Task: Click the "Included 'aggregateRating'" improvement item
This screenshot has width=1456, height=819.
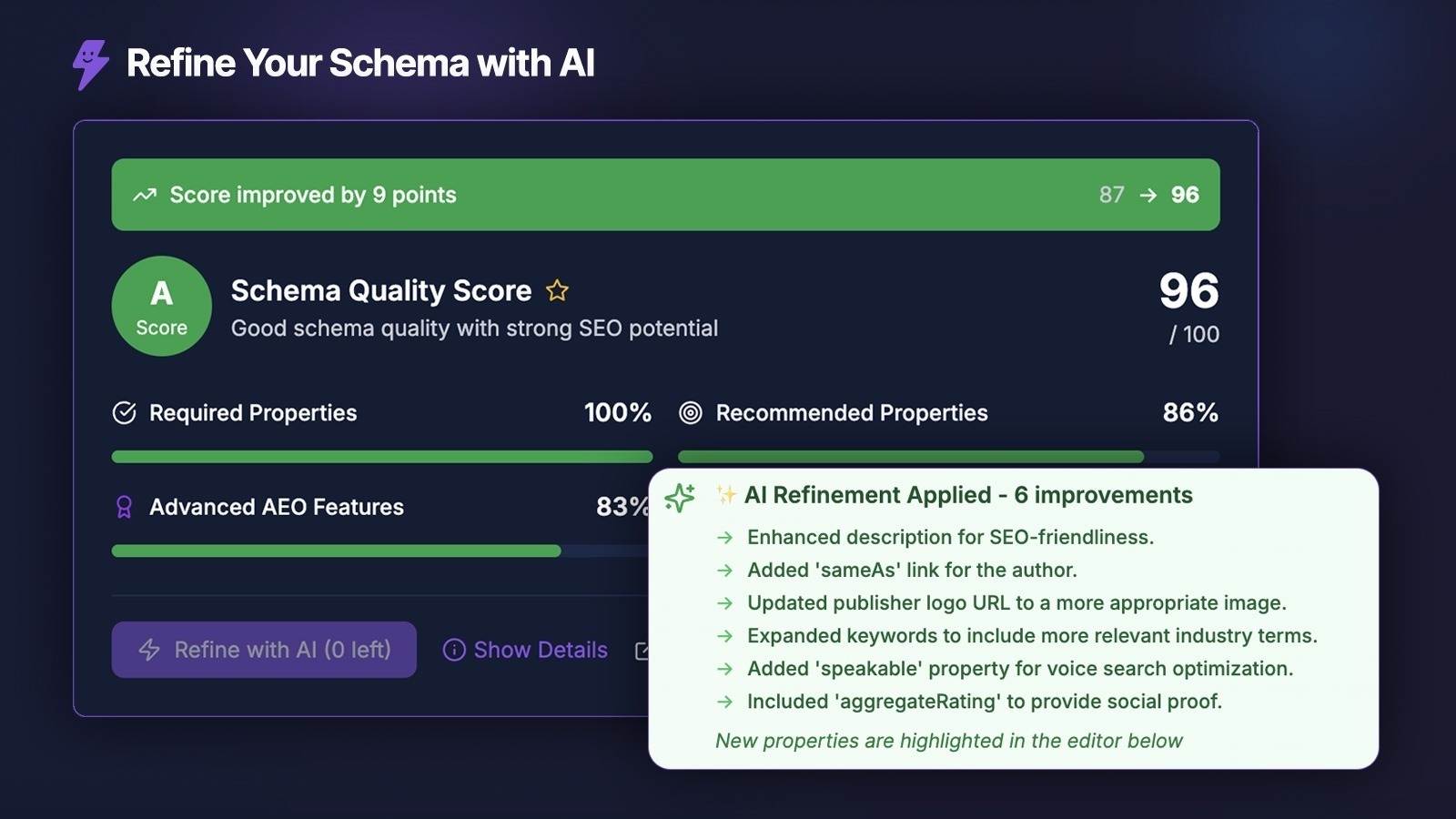Action: click(x=984, y=702)
